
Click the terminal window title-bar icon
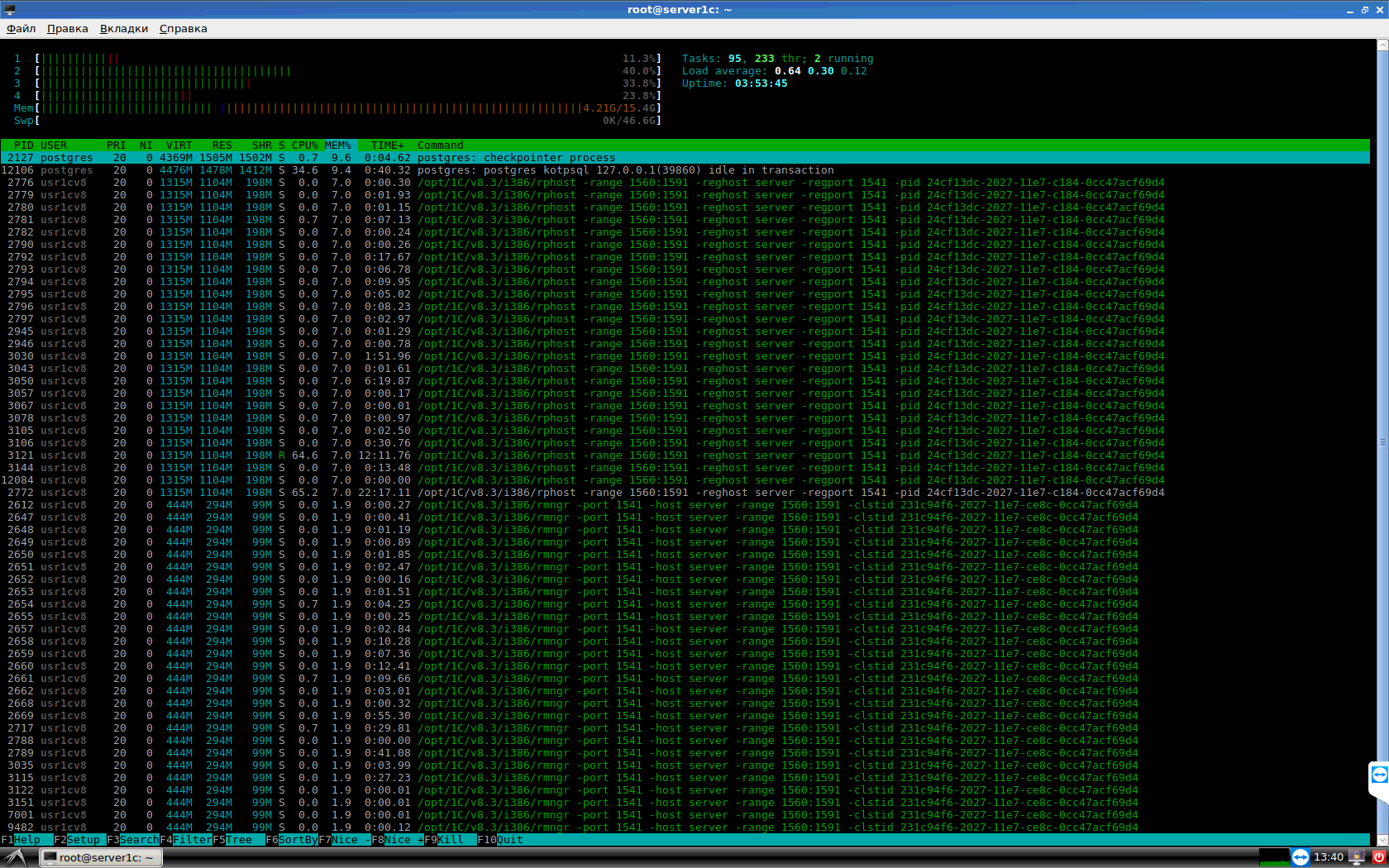point(10,10)
